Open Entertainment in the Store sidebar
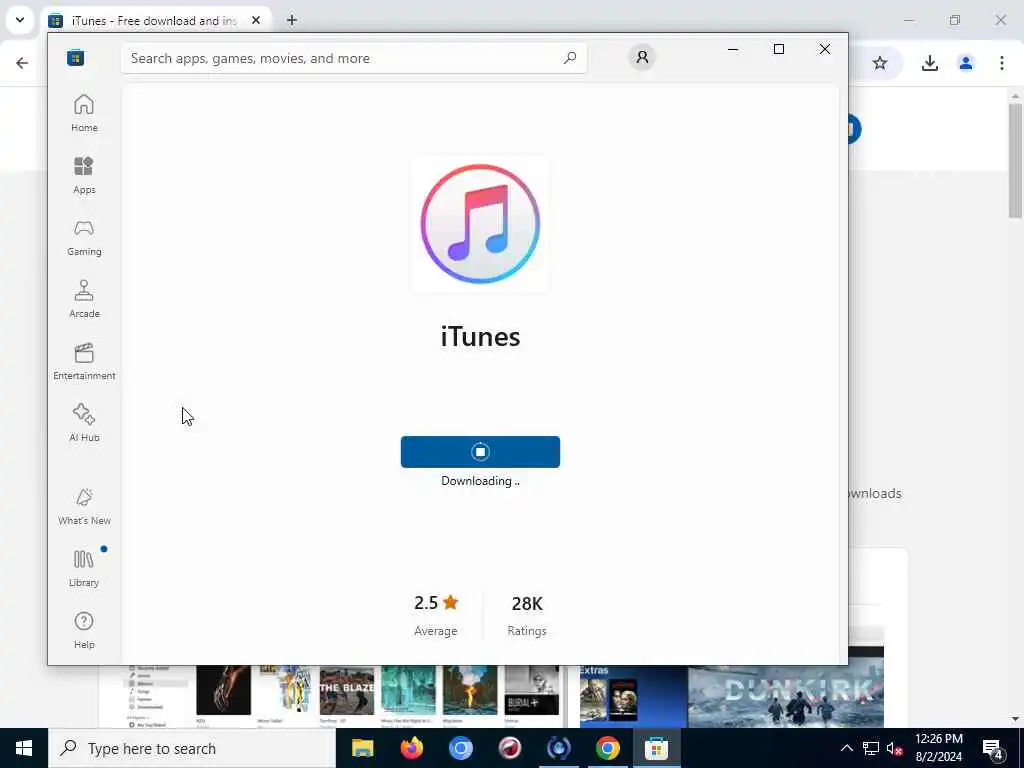The width and height of the screenshot is (1024, 768). point(84,362)
